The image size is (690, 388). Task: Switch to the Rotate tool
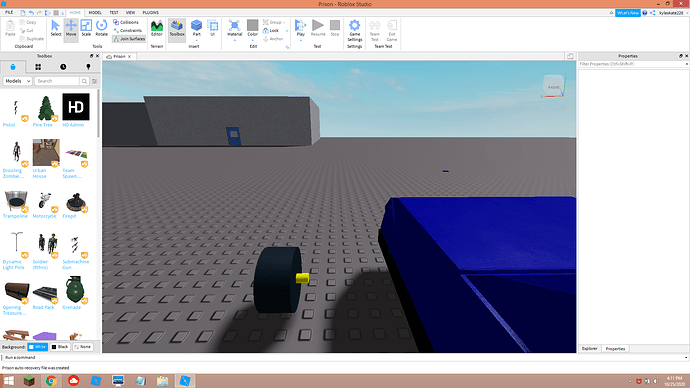tap(101, 28)
